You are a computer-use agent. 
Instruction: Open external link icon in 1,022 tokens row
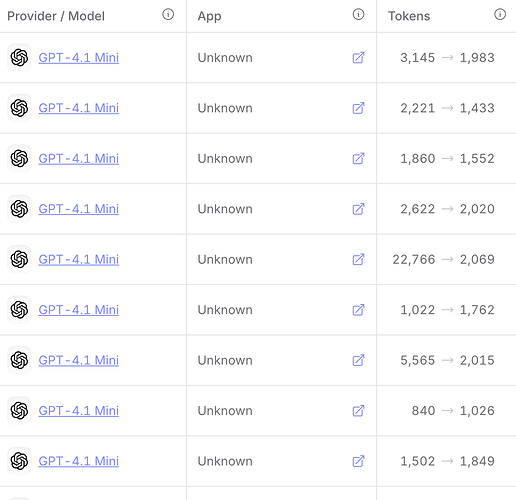[358, 310]
